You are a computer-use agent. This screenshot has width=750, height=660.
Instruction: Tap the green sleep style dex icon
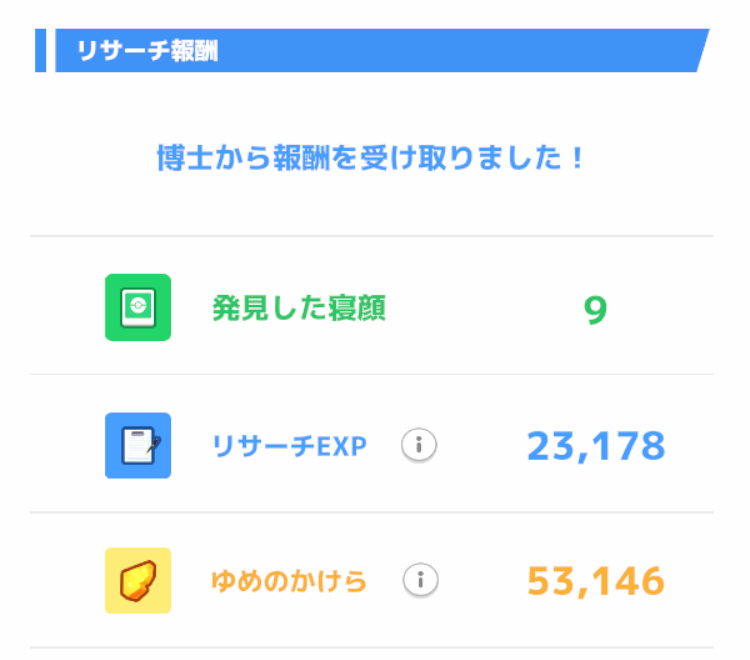(138, 307)
